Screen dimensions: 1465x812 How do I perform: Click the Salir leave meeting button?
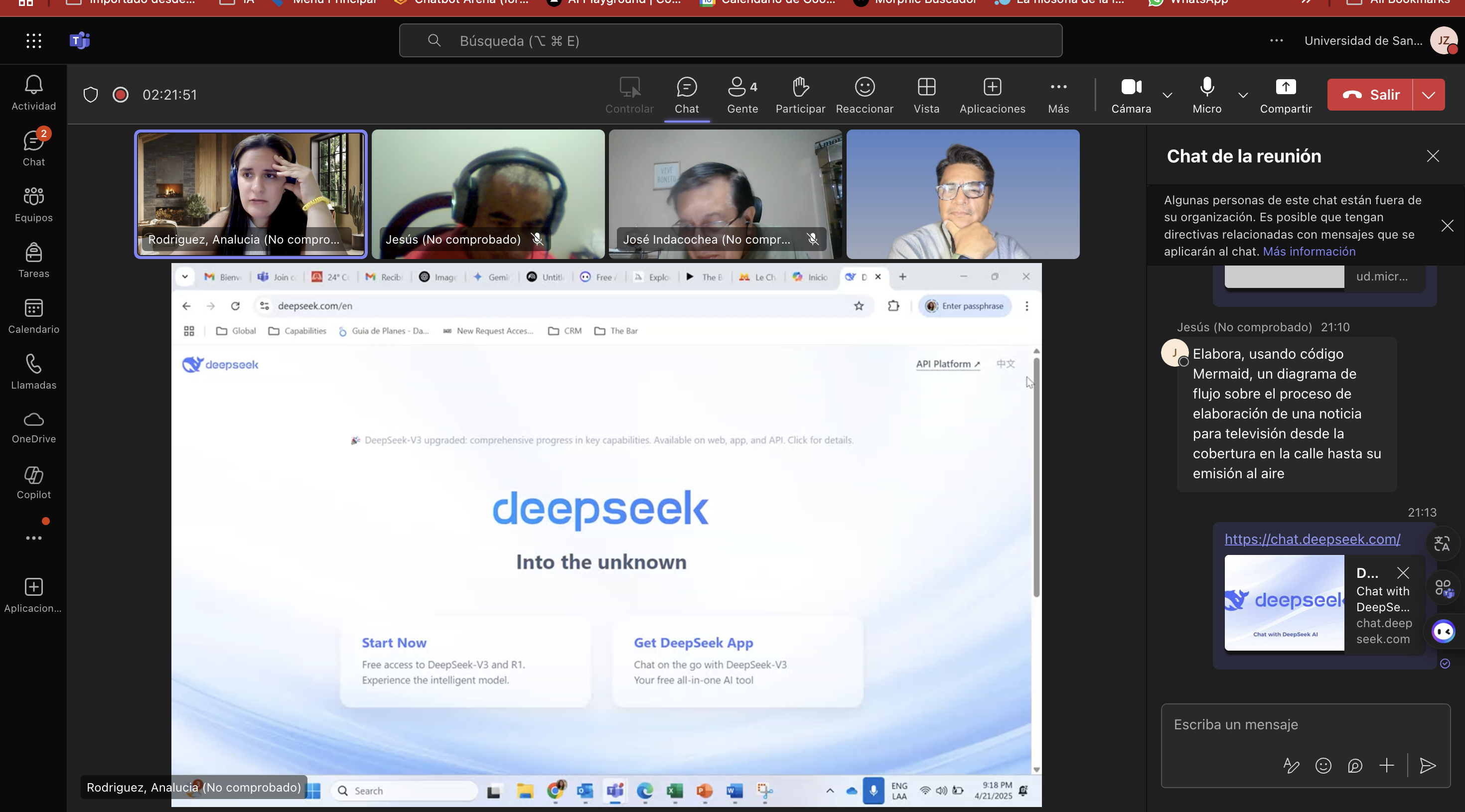pyautogui.click(x=1370, y=94)
